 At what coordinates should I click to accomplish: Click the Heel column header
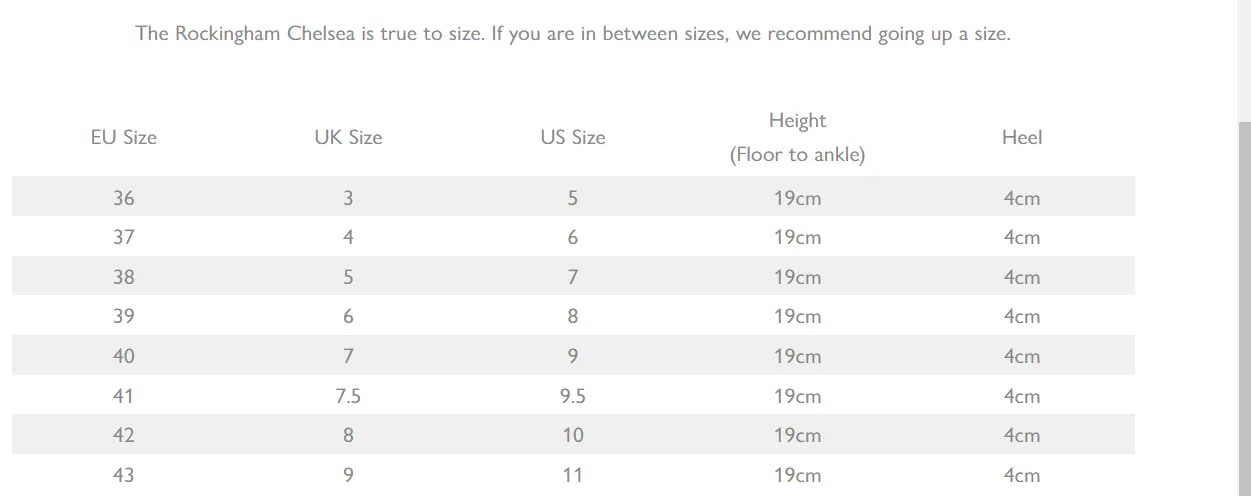pos(1022,137)
